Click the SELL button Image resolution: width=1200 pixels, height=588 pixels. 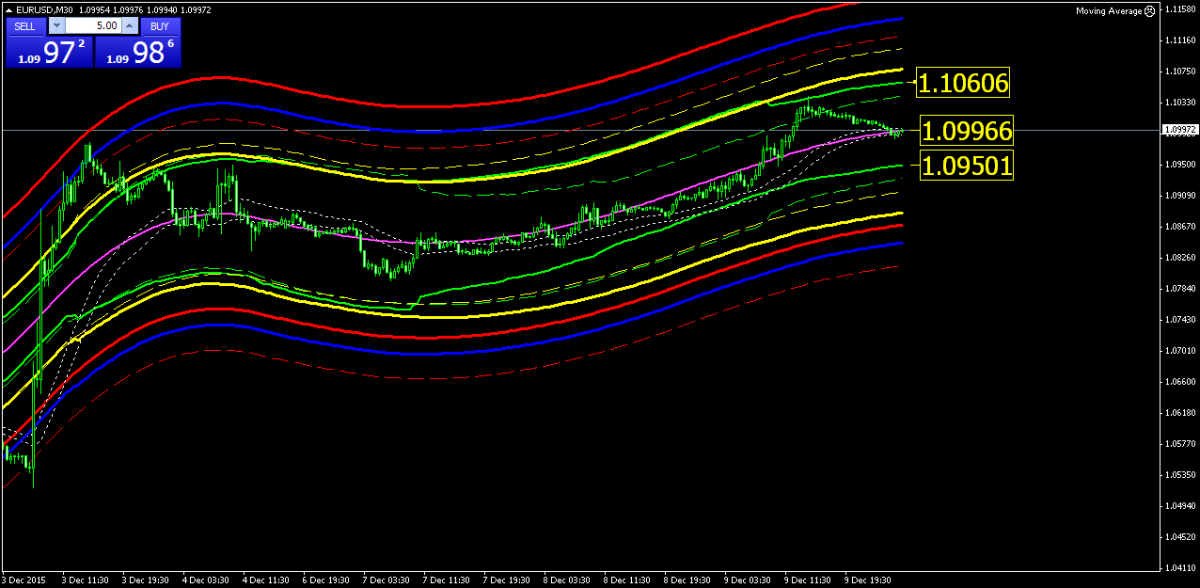point(25,25)
